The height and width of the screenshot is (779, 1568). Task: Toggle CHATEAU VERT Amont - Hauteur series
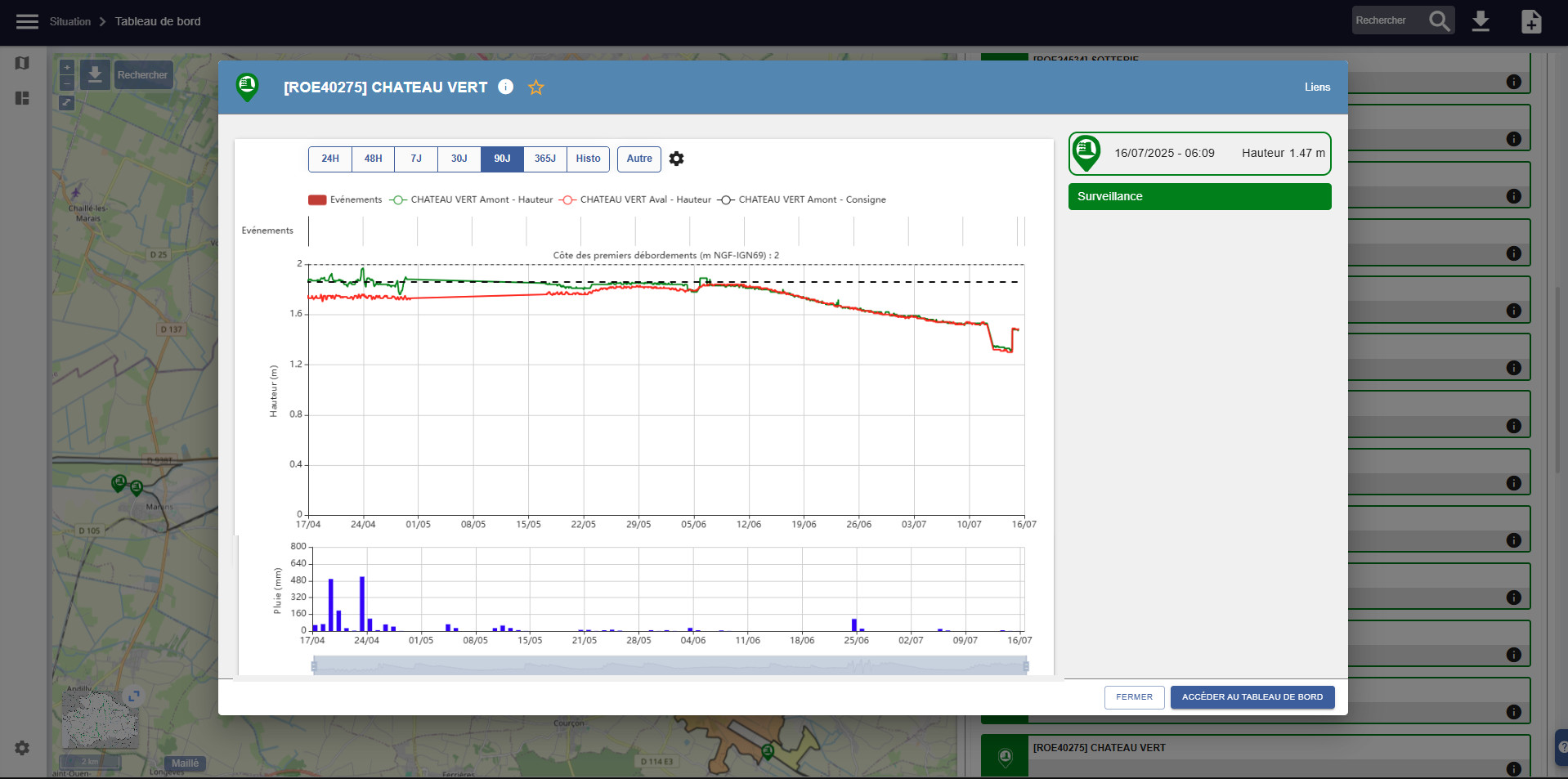click(x=472, y=199)
